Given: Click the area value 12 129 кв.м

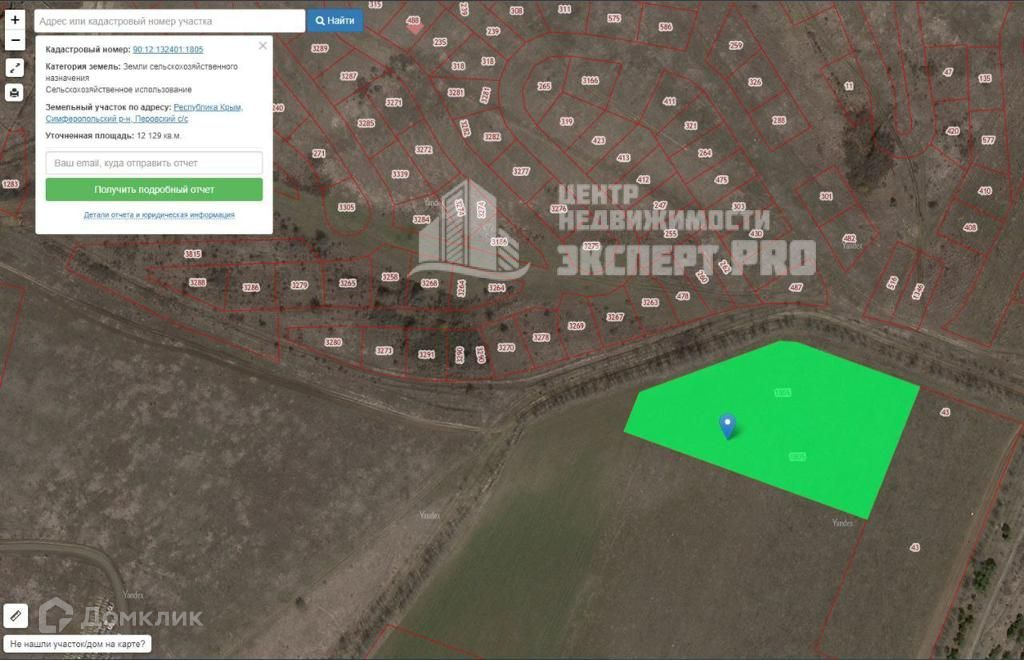Looking at the screenshot, I should tap(159, 136).
